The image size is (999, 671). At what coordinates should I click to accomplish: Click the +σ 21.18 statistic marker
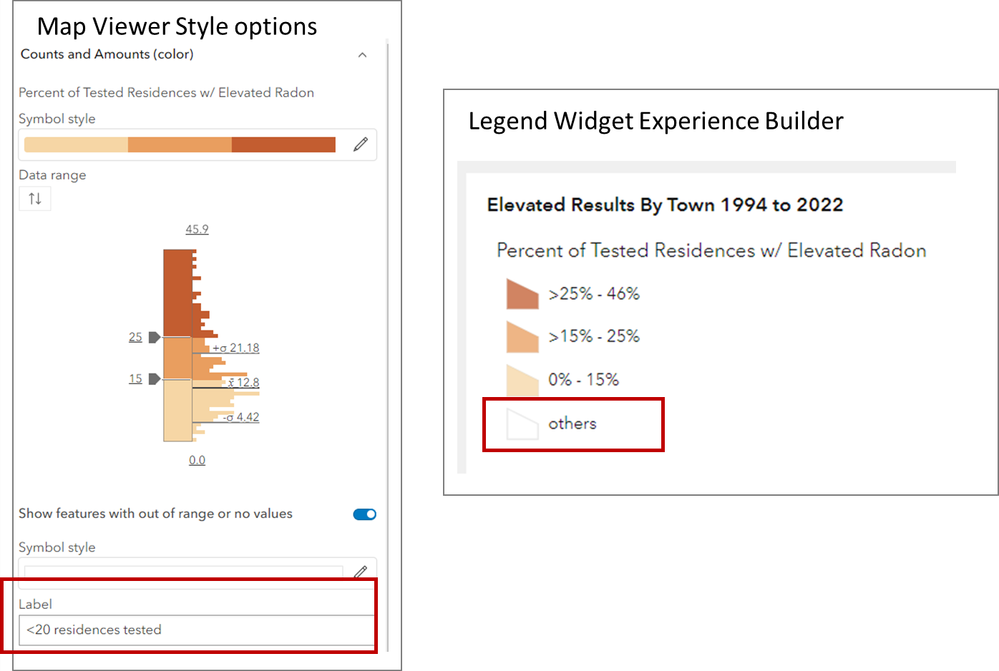pyautogui.click(x=236, y=348)
